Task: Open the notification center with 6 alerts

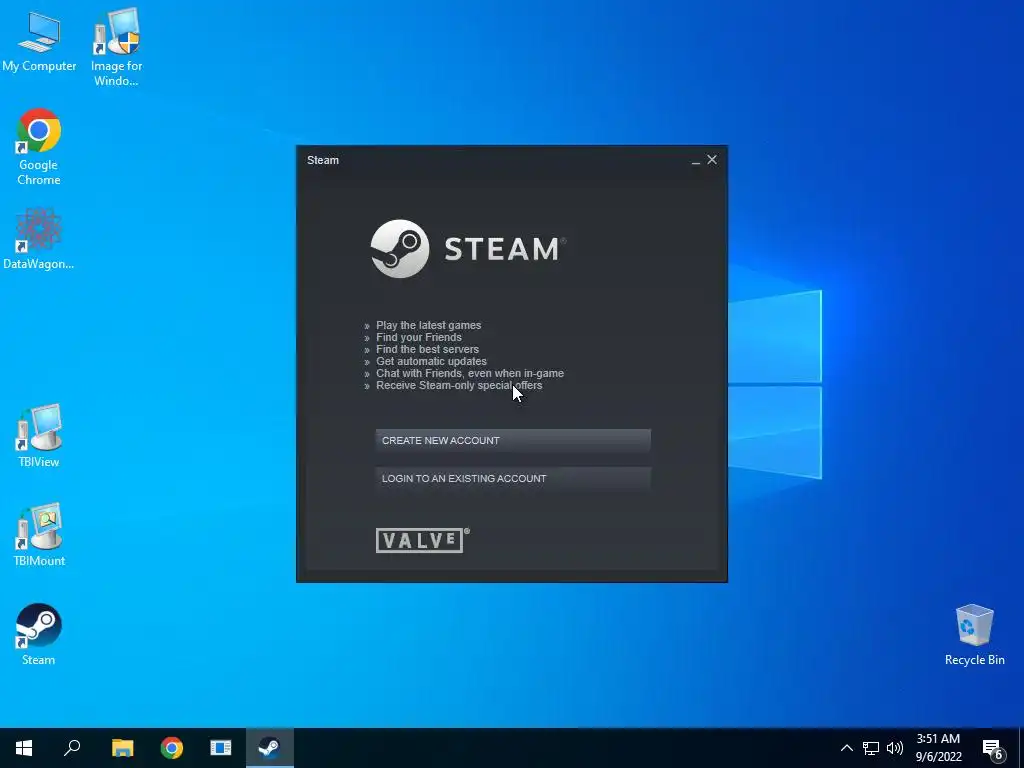Action: click(993, 749)
